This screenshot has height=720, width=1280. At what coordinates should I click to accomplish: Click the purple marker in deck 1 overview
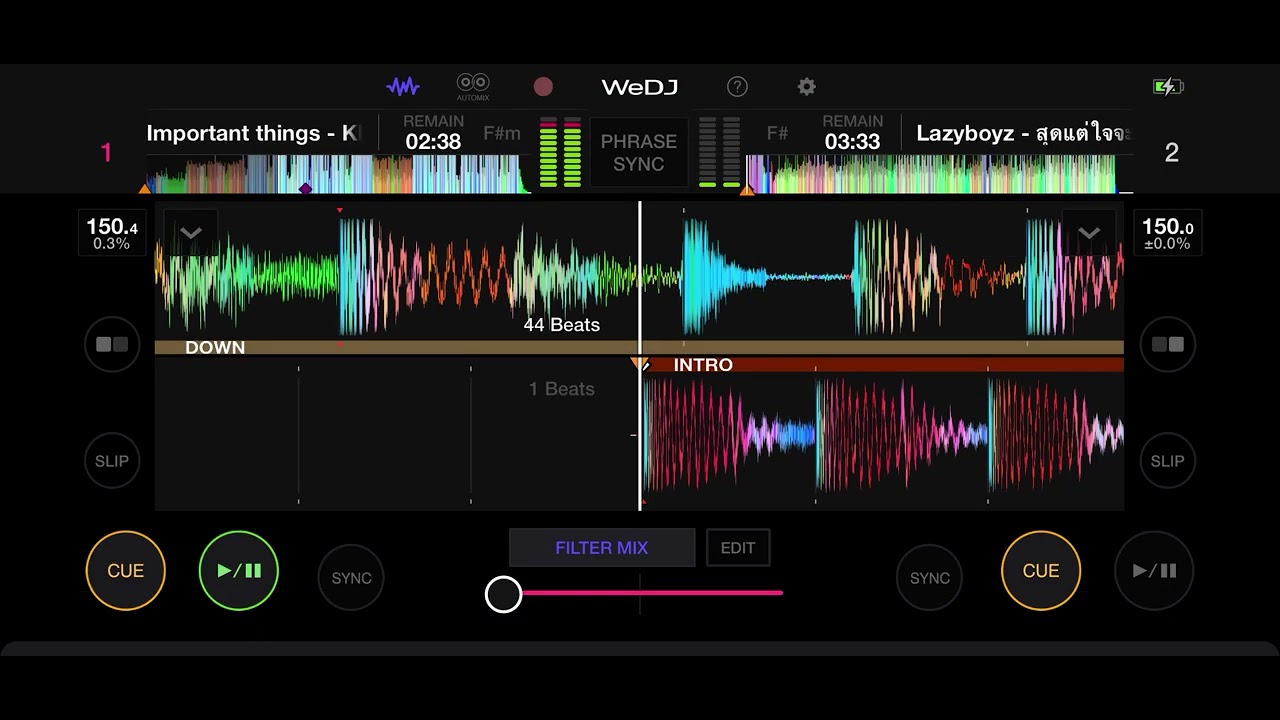click(x=305, y=188)
